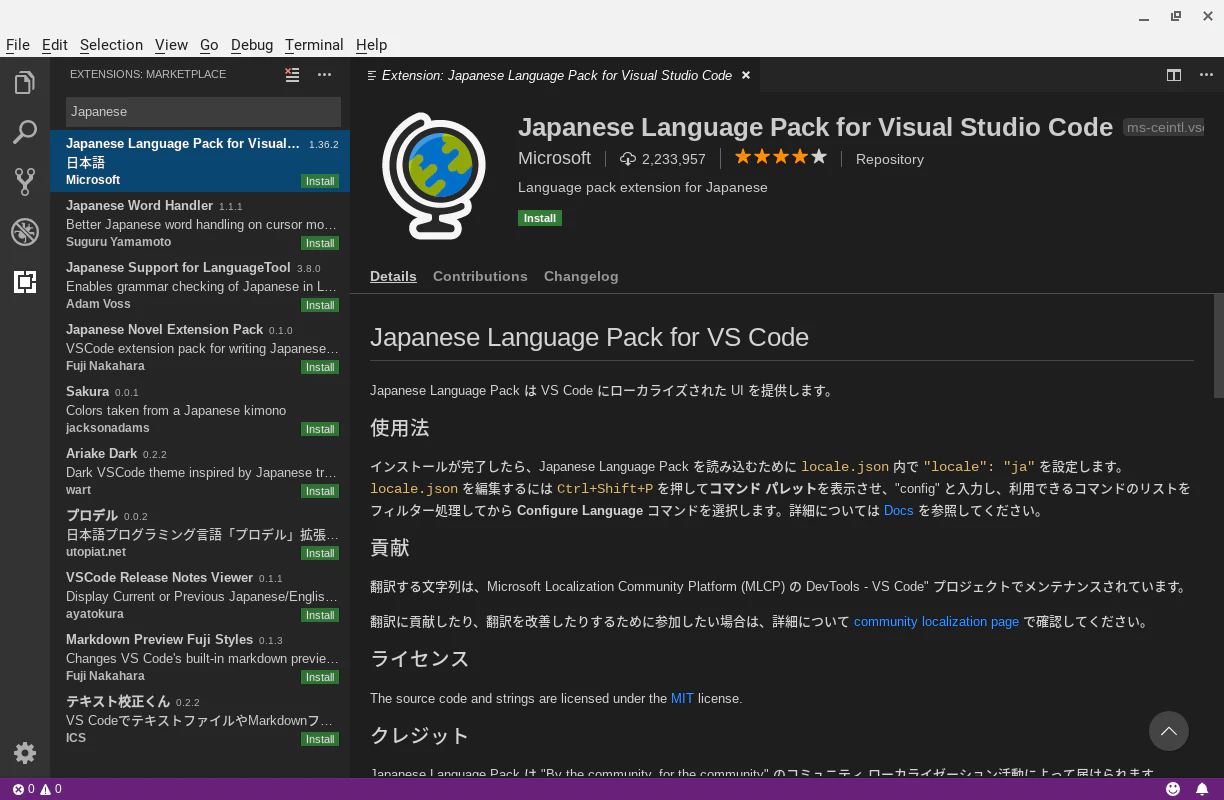Image resolution: width=1224 pixels, height=800 pixels.
Task: Open the Docs link in readme
Action: pyautogui.click(x=899, y=510)
